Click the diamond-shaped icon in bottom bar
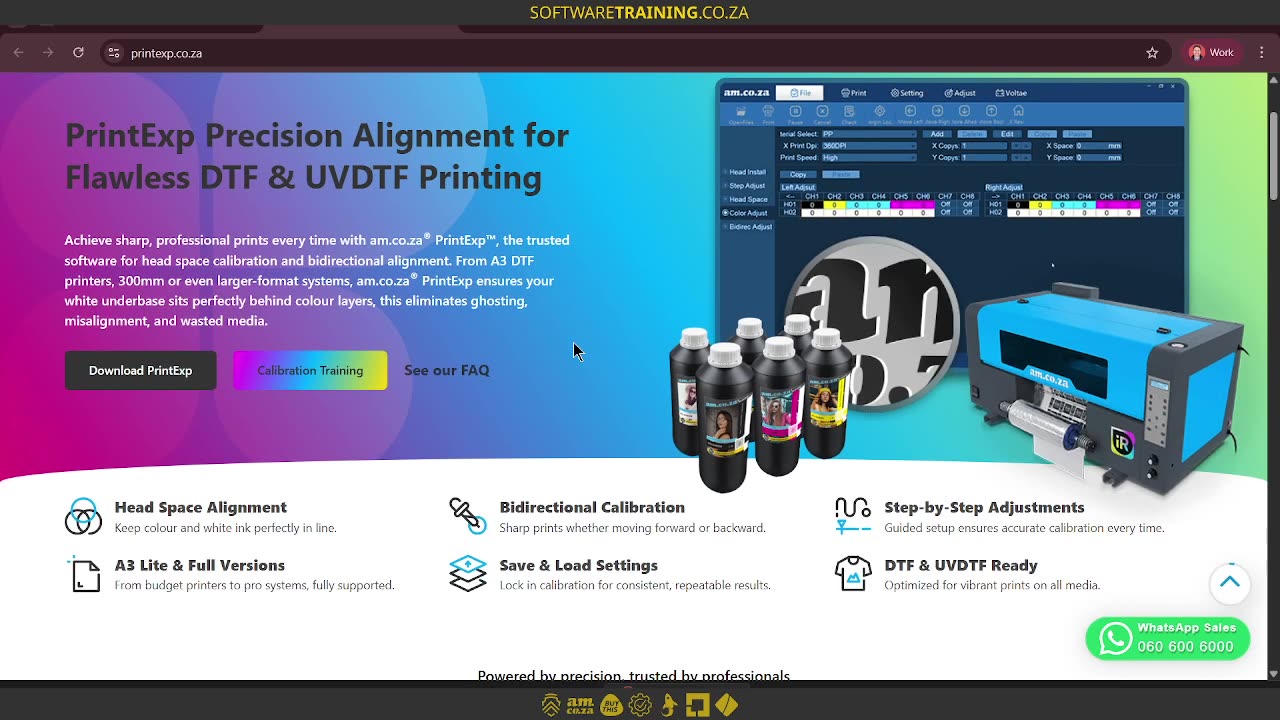This screenshot has height=720, width=1280. (x=727, y=705)
